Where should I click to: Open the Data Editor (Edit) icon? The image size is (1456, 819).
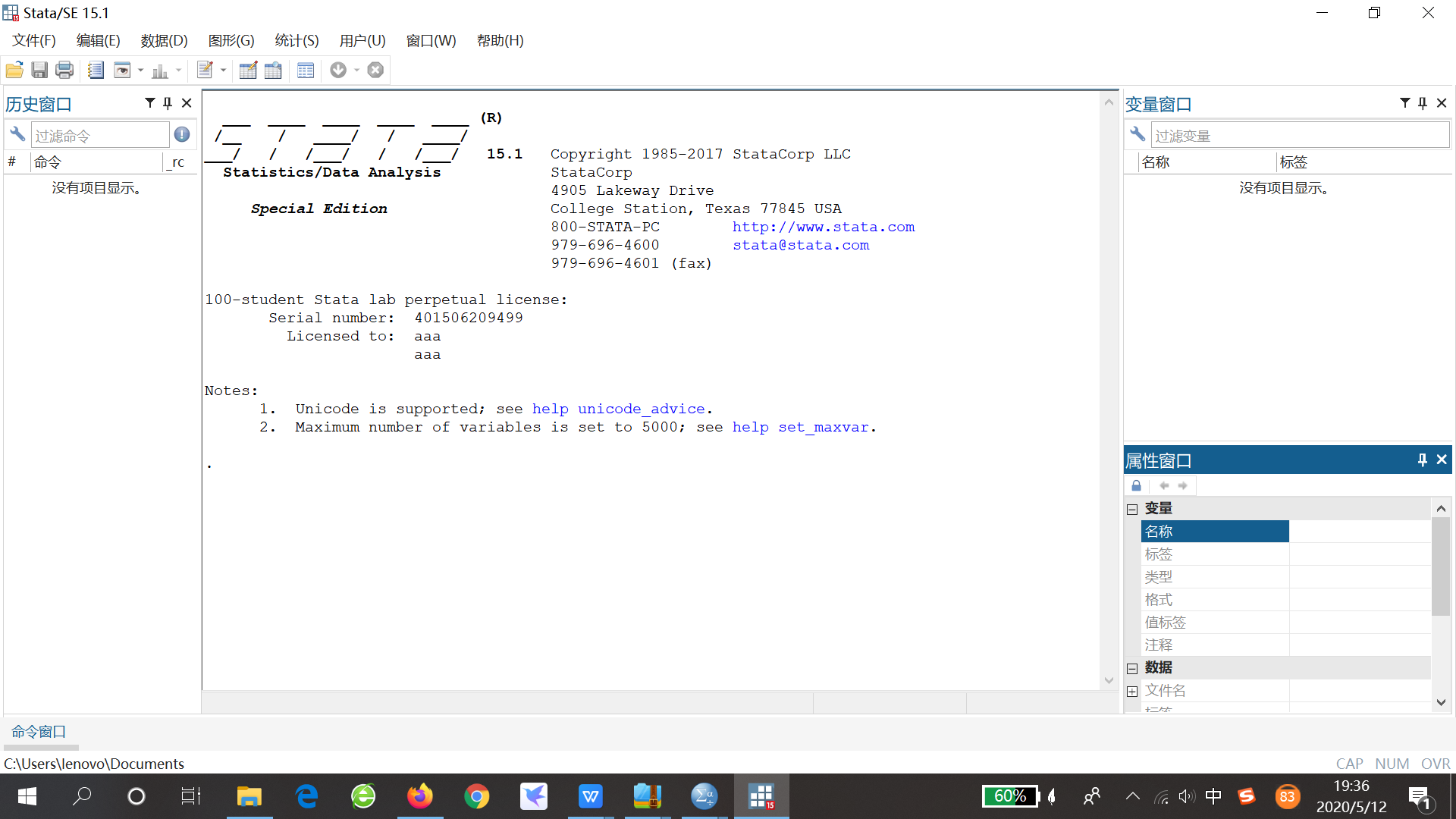(248, 71)
